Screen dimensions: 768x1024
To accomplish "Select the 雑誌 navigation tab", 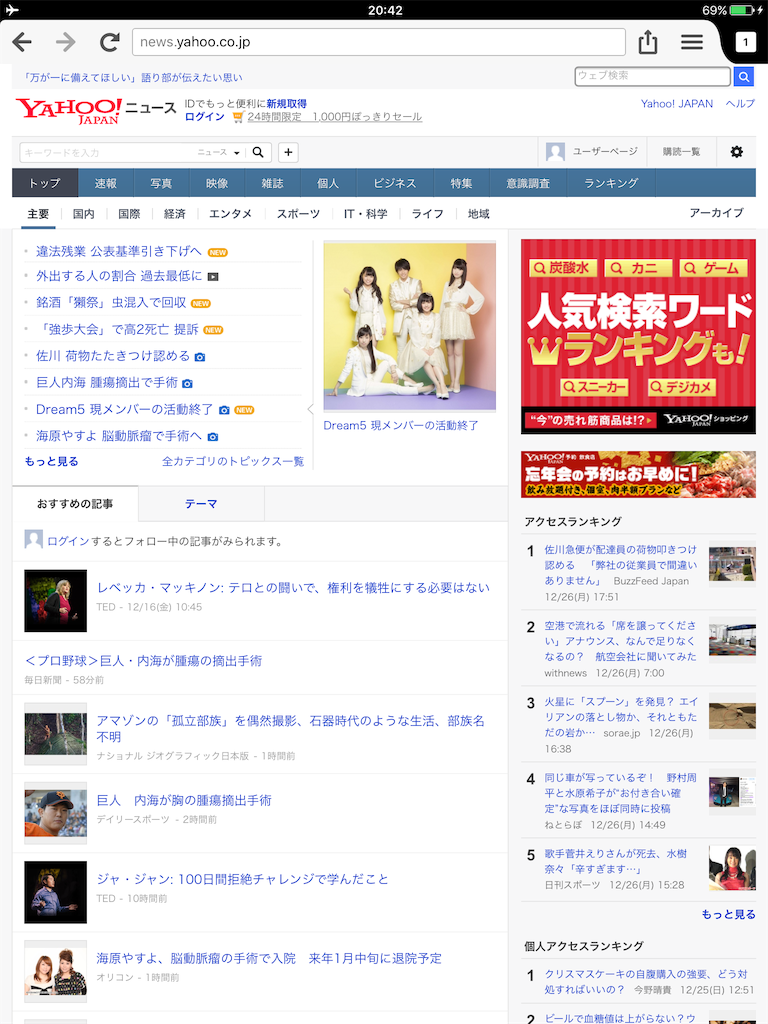I will click(x=272, y=184).
